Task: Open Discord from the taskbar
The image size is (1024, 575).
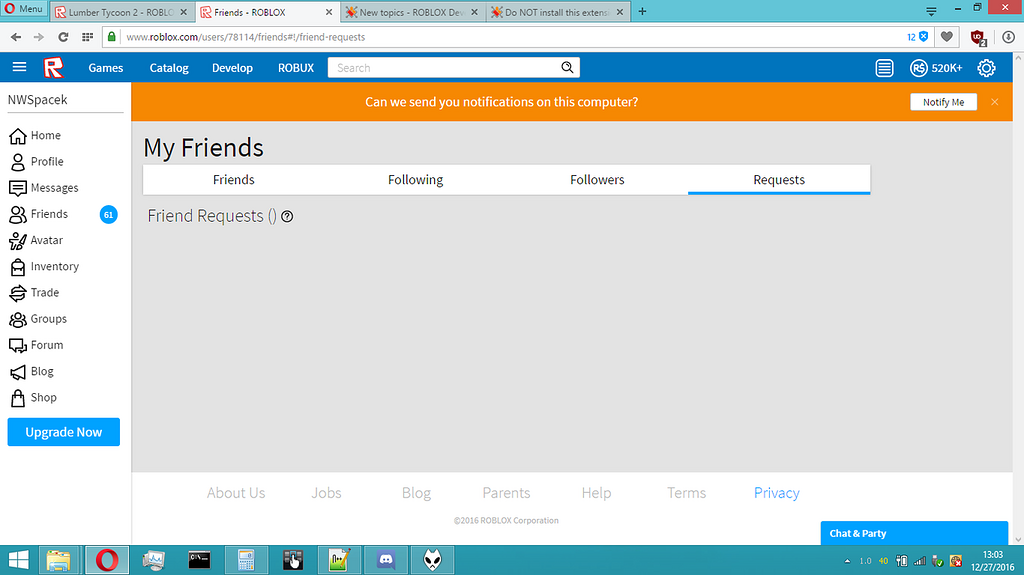Action: coord(386,560)
